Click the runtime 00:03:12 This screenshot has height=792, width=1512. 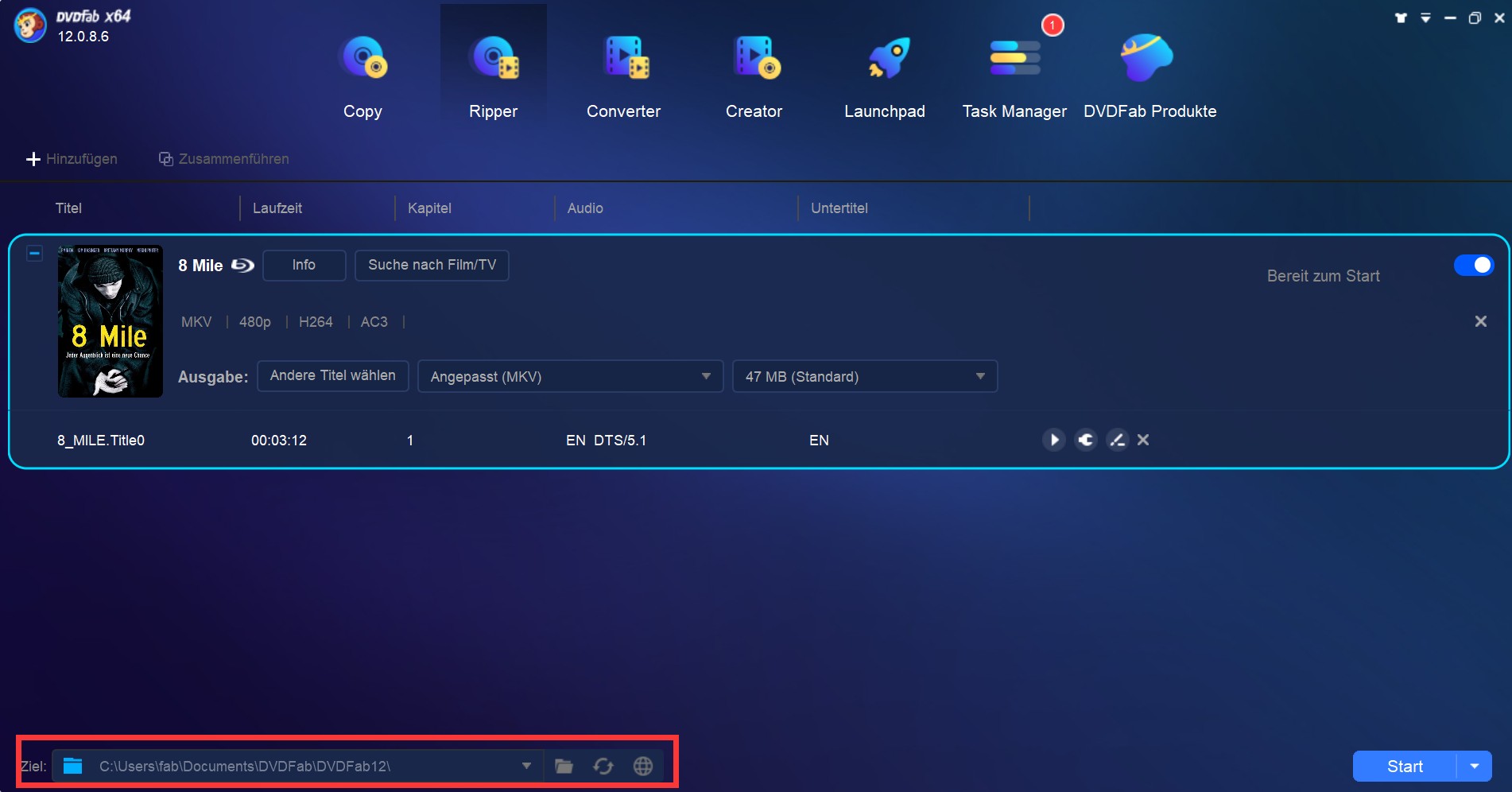pyautogui.click(x=279, y=441)
